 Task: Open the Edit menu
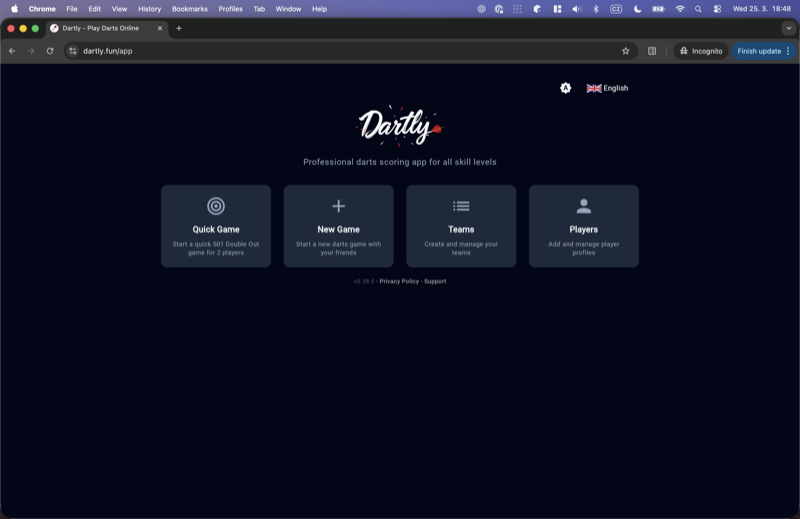[94, 9]
